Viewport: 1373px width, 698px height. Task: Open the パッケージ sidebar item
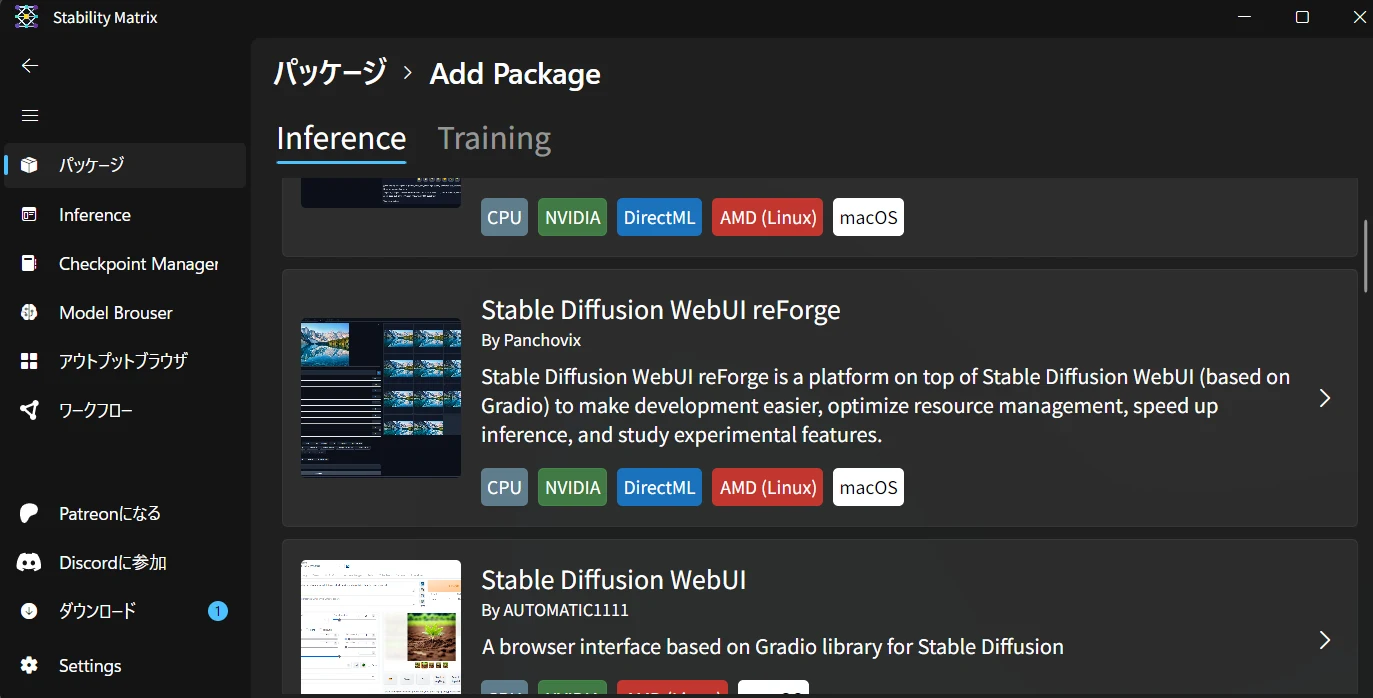125,165
